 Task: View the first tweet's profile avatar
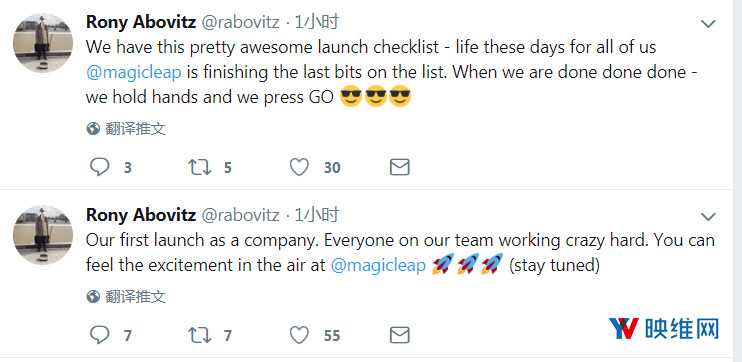43,43
